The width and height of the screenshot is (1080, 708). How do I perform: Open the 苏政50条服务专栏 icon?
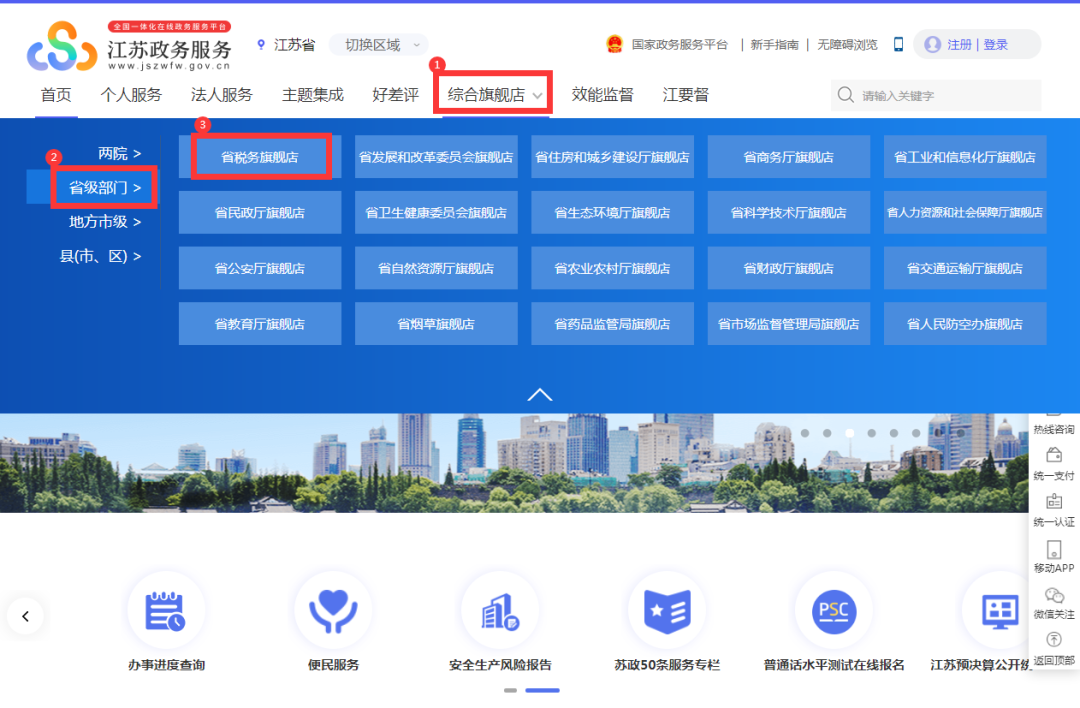point(667,611)
